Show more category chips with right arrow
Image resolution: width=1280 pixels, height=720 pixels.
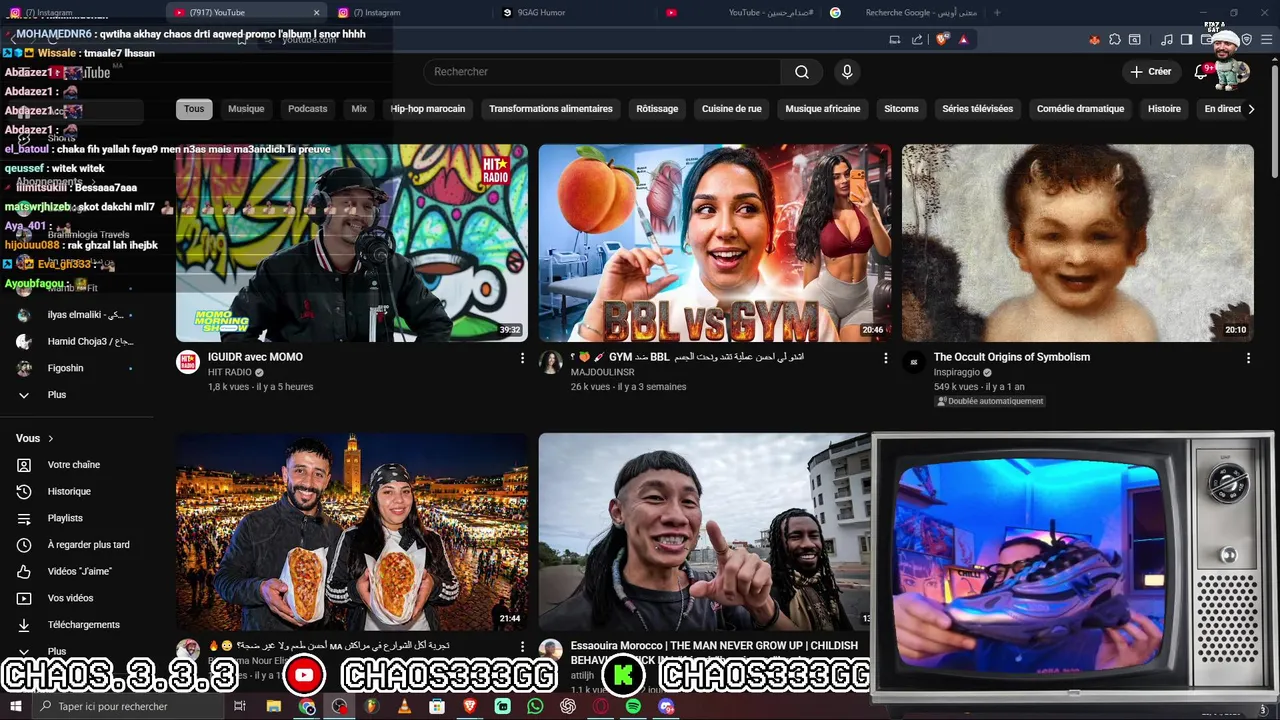[1250, 109]
